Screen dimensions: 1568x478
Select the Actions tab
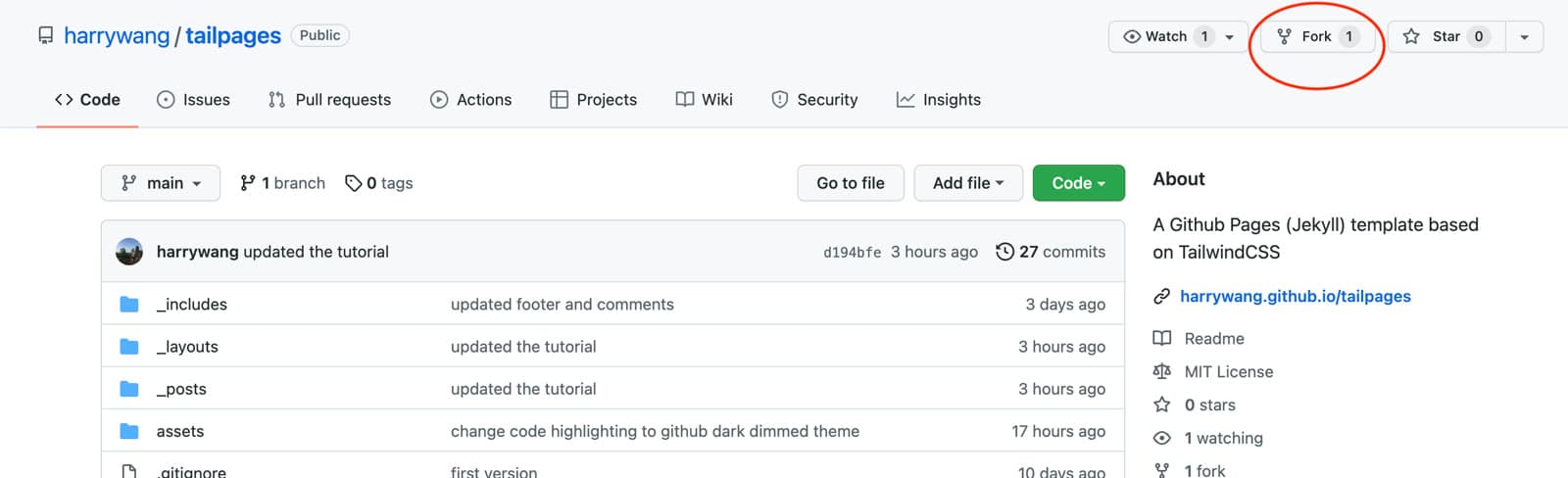(470, 99)
